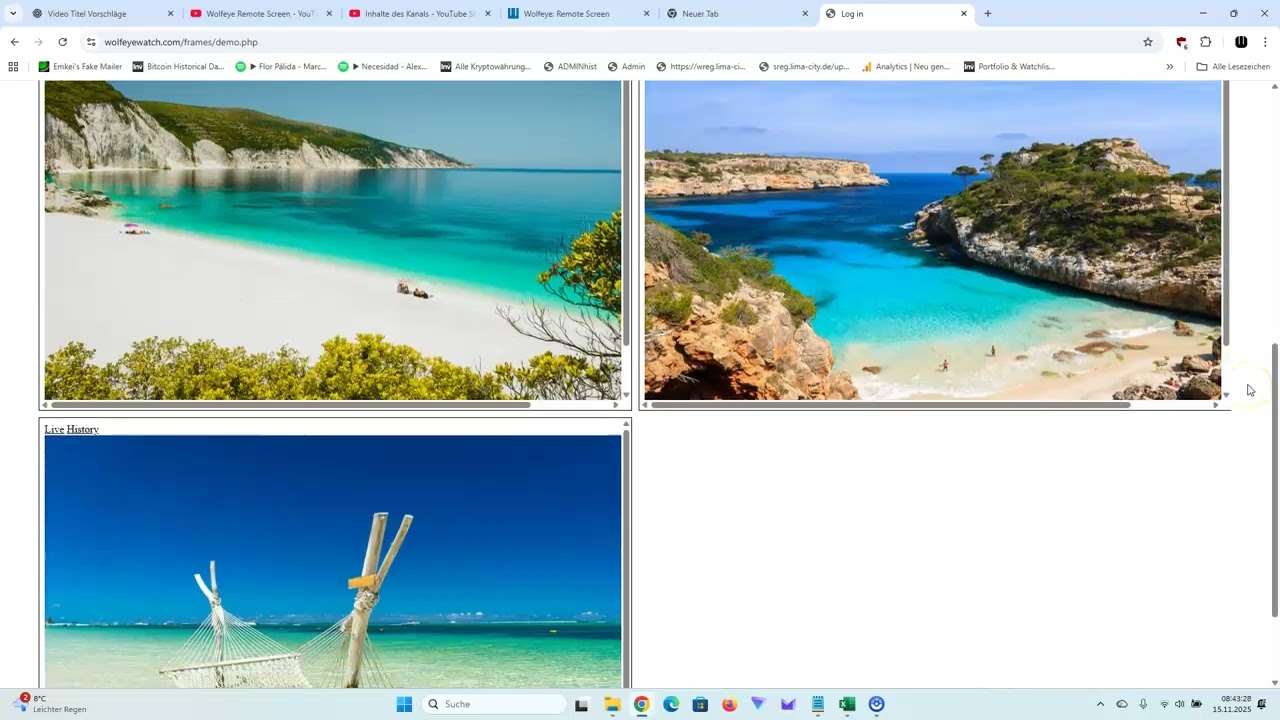Open Microsoft Edge from the taskbar
Viewport: 1280px width, 720px height.
(x=671, y=704)
